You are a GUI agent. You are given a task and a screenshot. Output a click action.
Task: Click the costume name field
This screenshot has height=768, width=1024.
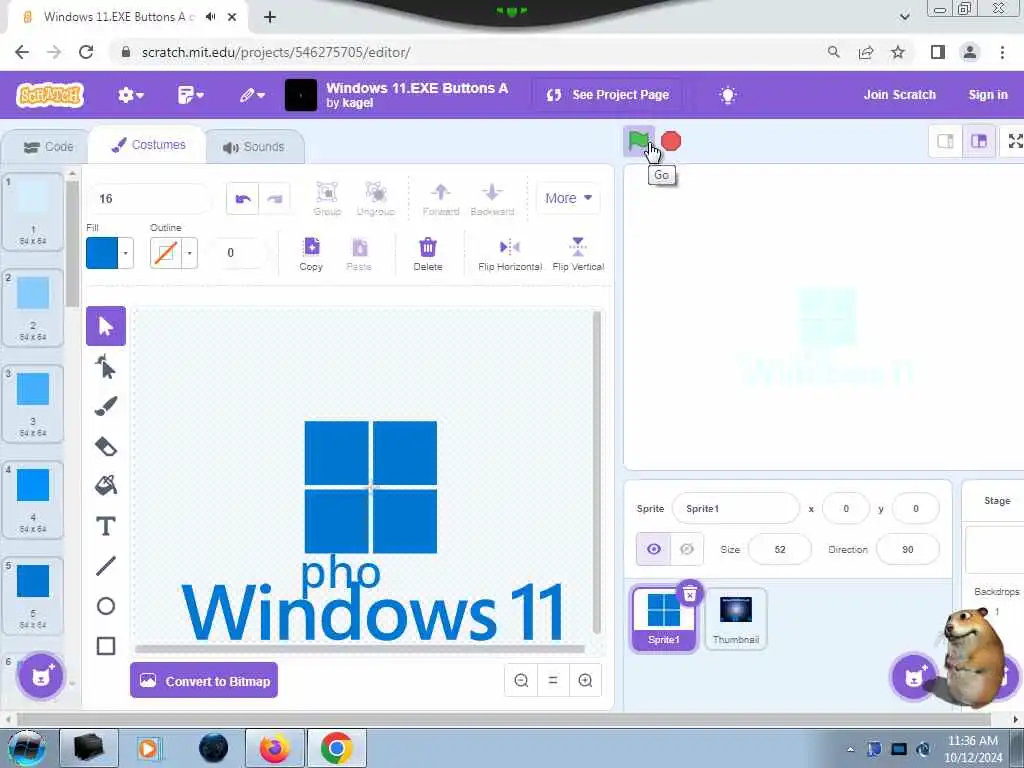pos(149,199)
